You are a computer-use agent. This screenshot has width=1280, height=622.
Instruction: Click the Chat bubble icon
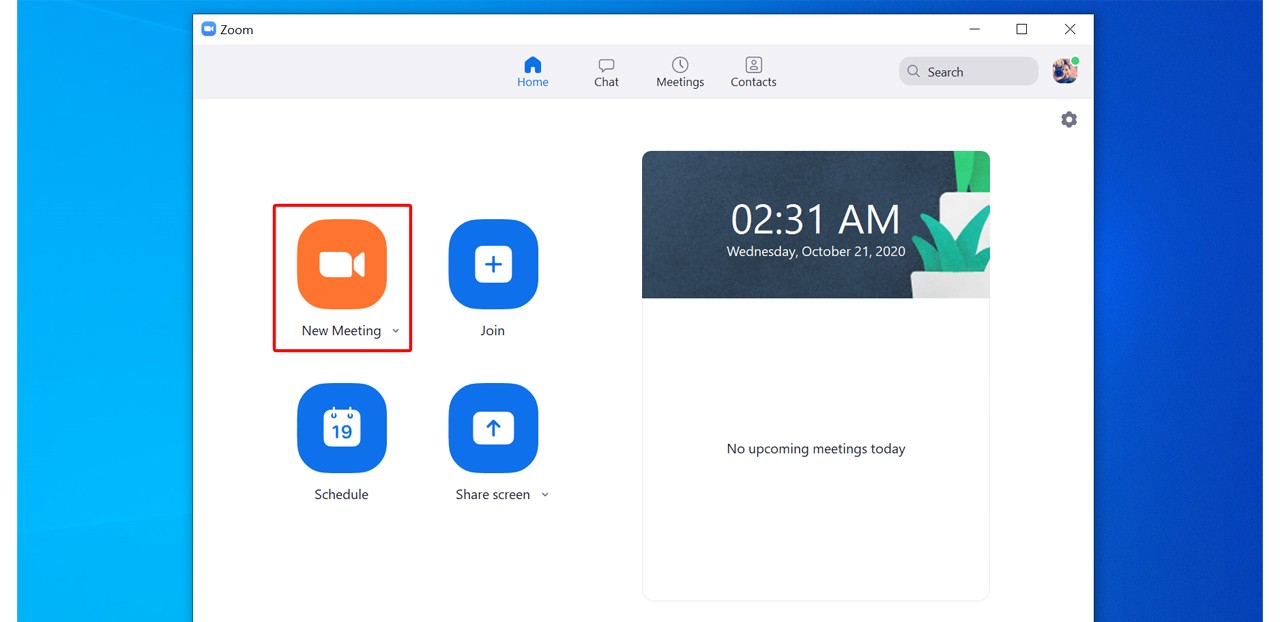pos(606,63)
